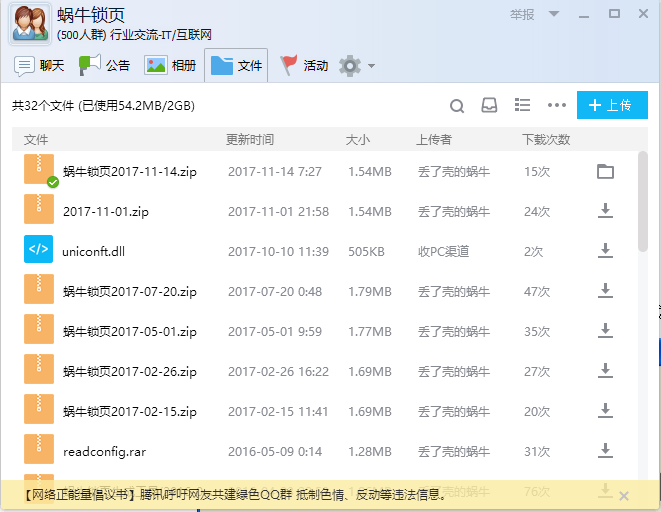Maximize the group window
This screenshot has width=661, height=512.
point(614,14)
